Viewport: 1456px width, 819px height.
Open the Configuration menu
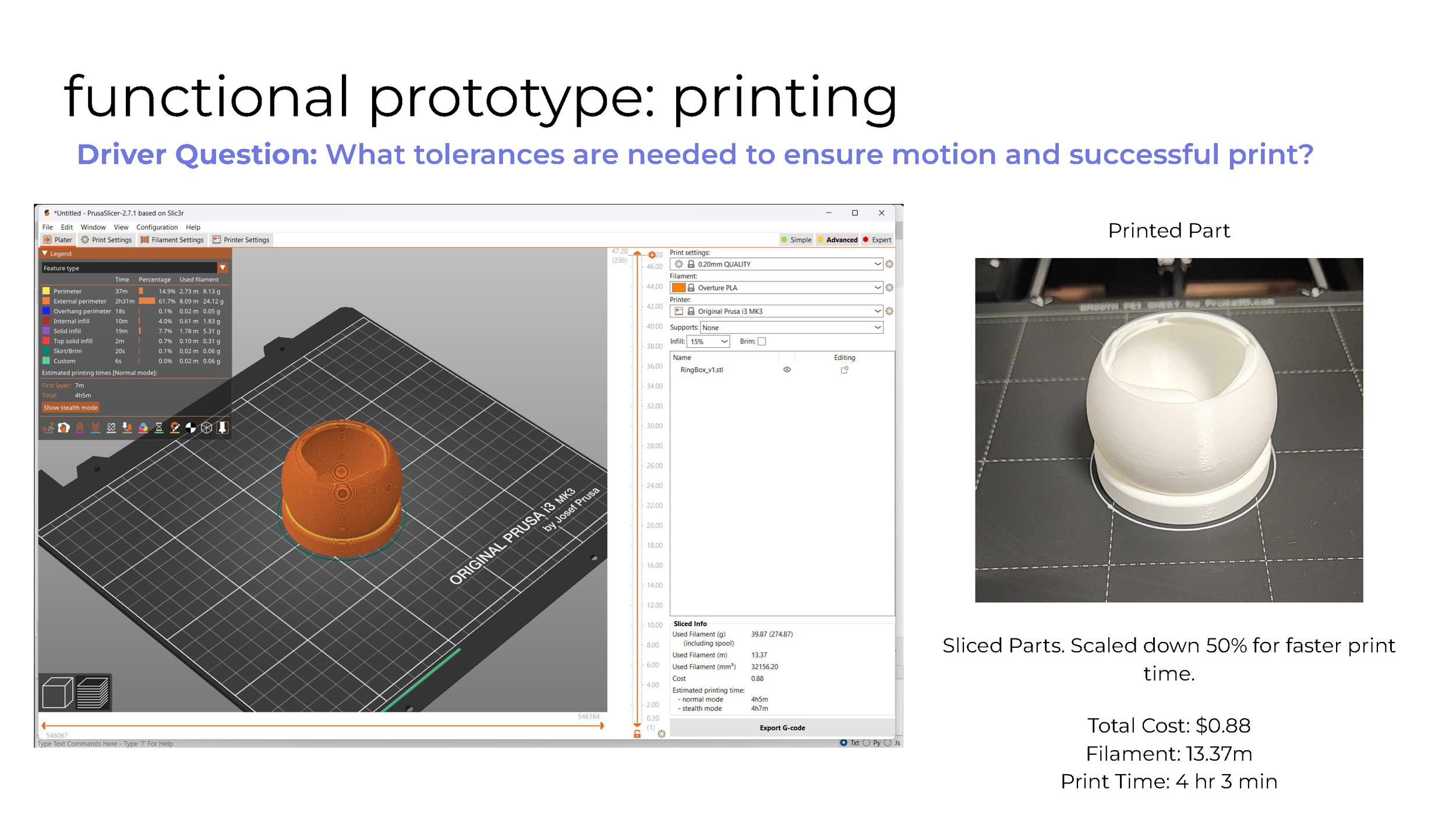pyautogui.click(x=157, y=227)
